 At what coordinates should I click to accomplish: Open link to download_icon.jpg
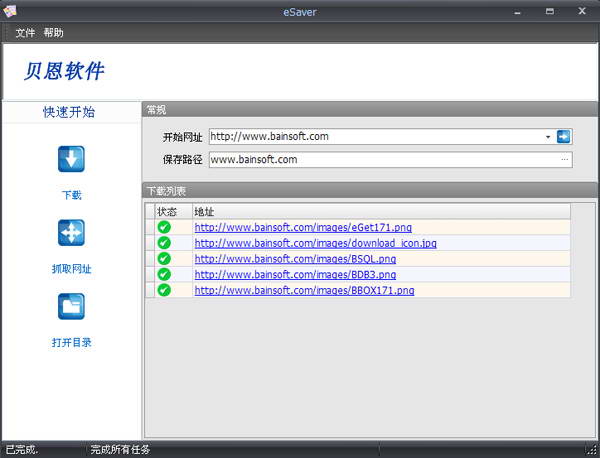316,243
